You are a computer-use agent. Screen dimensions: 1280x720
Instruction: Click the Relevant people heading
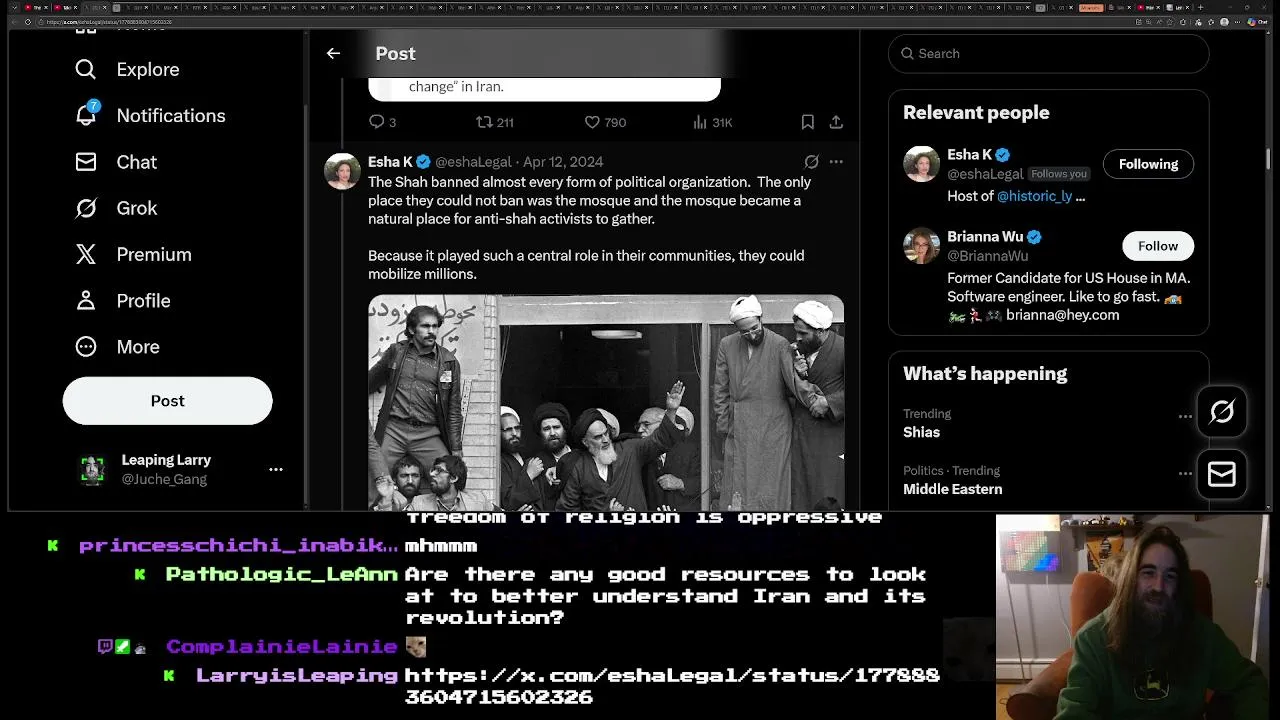click(x=976, y=112)
